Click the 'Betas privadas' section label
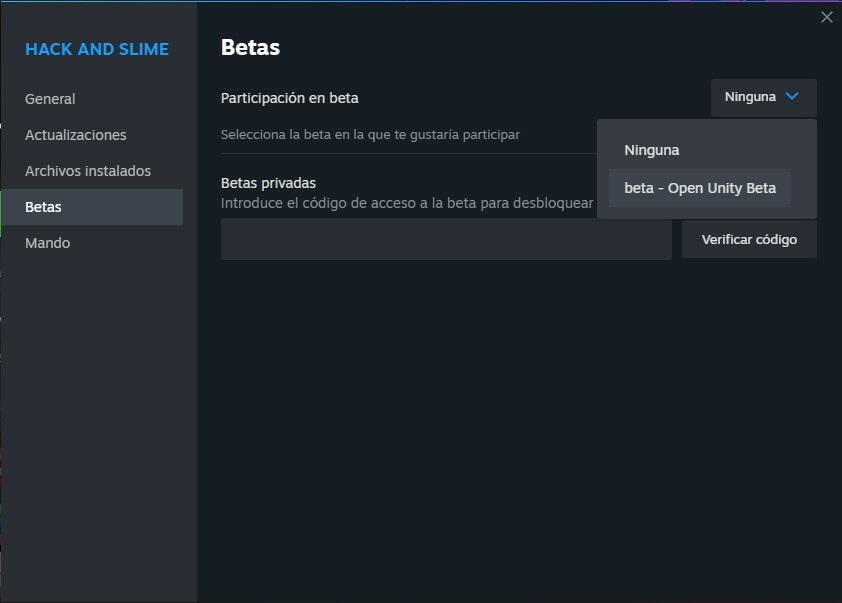 point(266,183)
